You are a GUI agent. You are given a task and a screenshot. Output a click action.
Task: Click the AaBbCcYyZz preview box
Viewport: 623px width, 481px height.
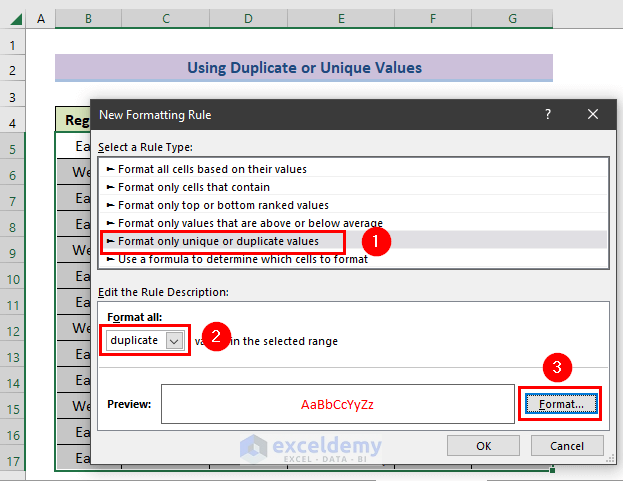click(x=338, y=404)
